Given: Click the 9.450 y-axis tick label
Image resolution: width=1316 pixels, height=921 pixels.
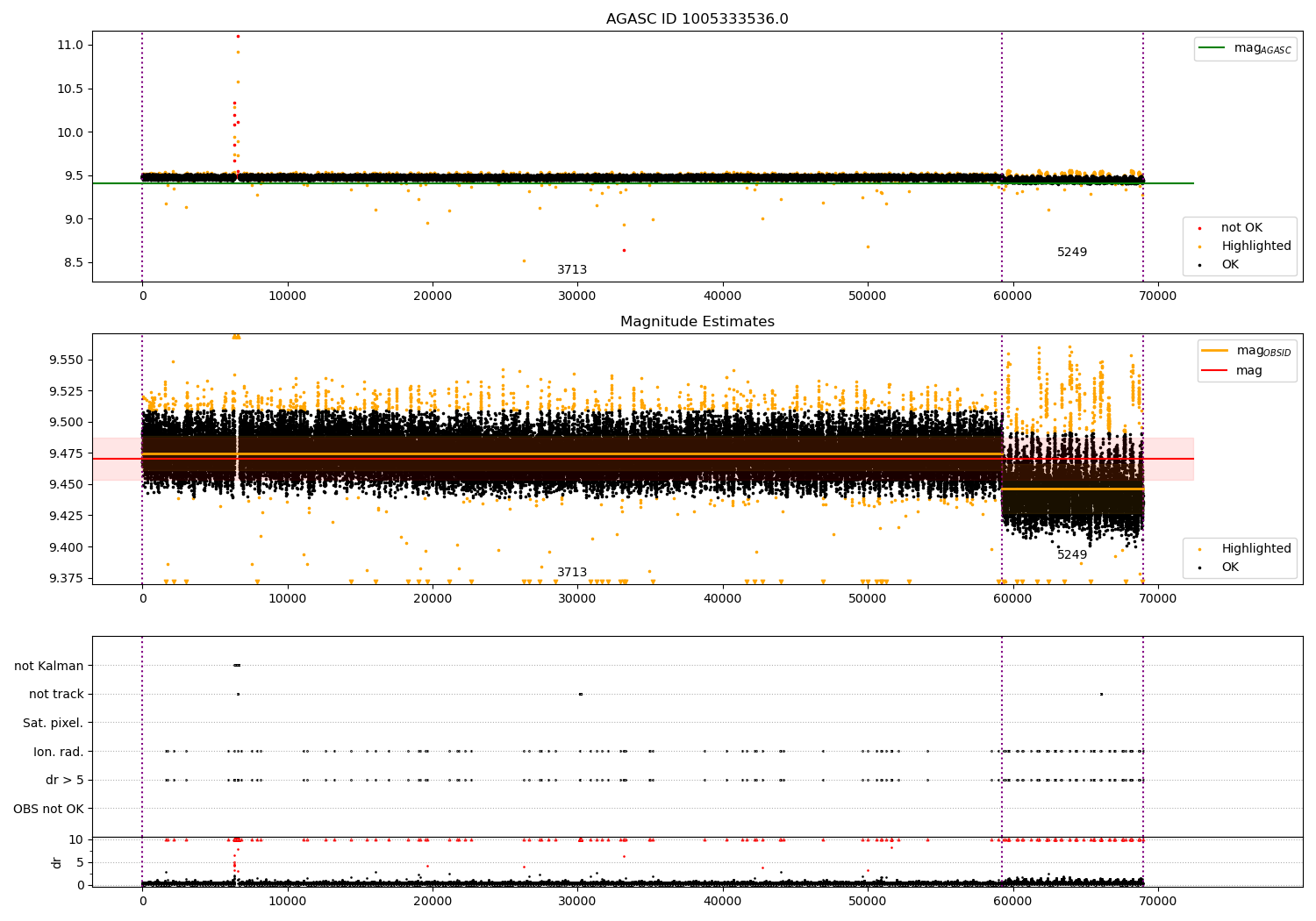Looking at the screenshot, I should (x=65, y=484).
